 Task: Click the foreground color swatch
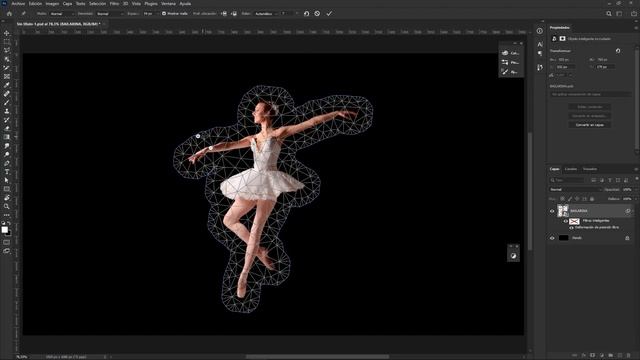pos(4,230)
